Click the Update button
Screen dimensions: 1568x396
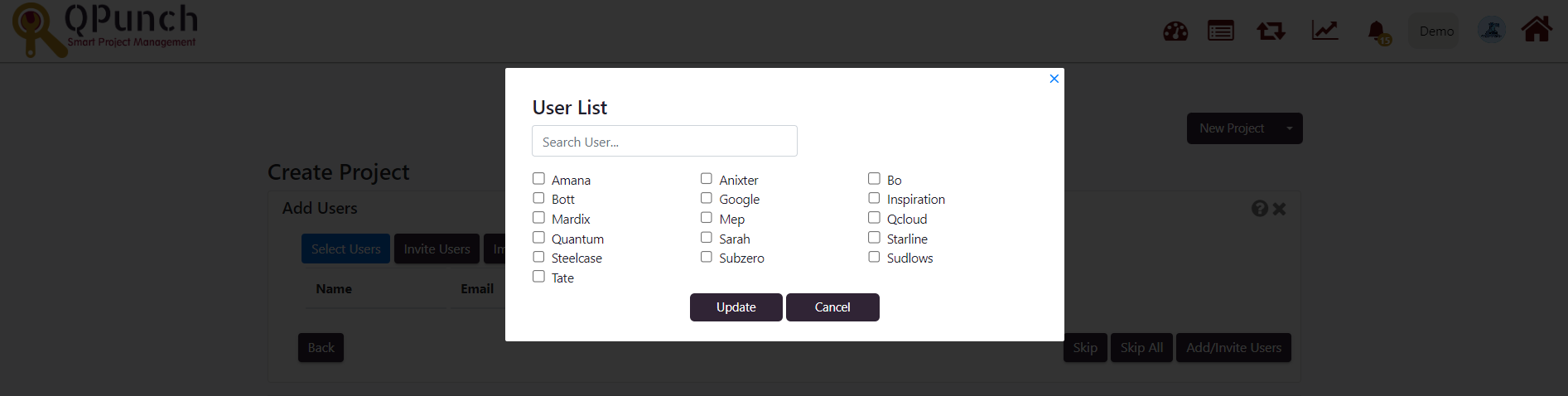[x=736, y=307]
